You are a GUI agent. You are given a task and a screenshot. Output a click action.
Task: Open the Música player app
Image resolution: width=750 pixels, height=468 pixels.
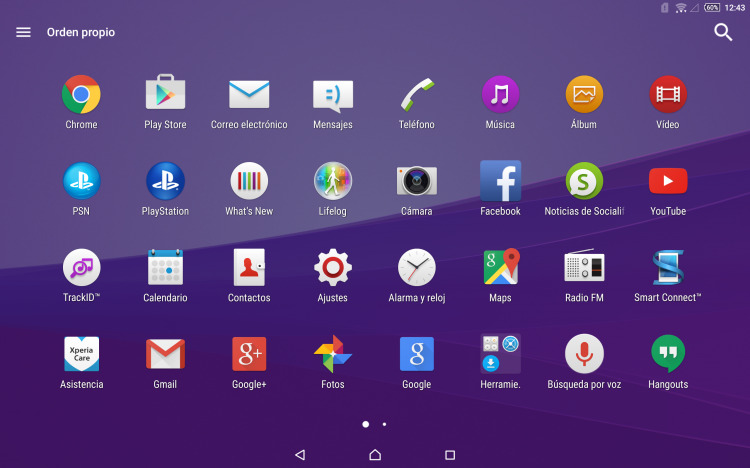point(500,95)
